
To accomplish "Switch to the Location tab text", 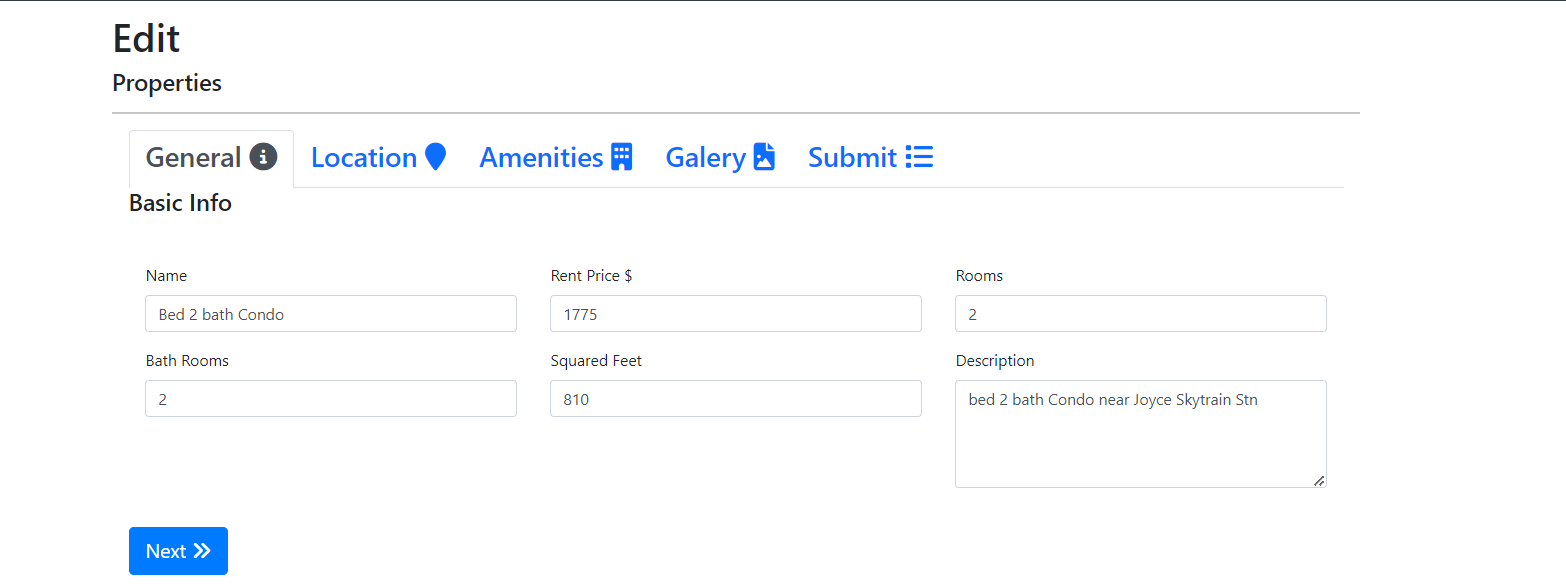I will pos(363,158).
